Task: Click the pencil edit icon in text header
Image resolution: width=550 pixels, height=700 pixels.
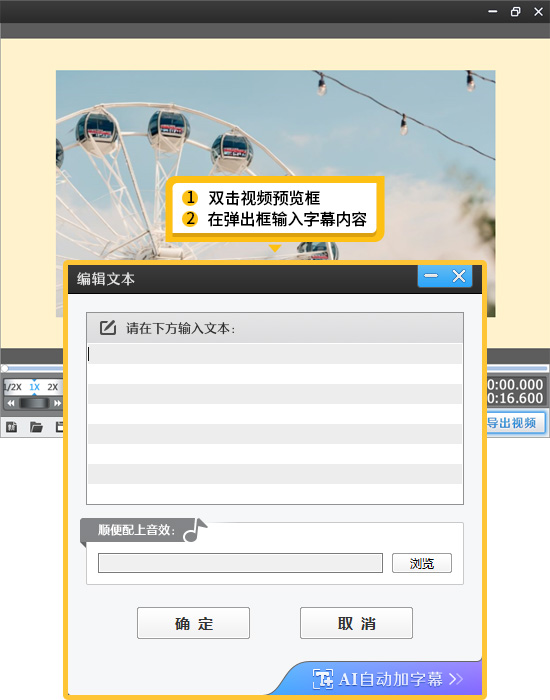Action: pos(108,328)
